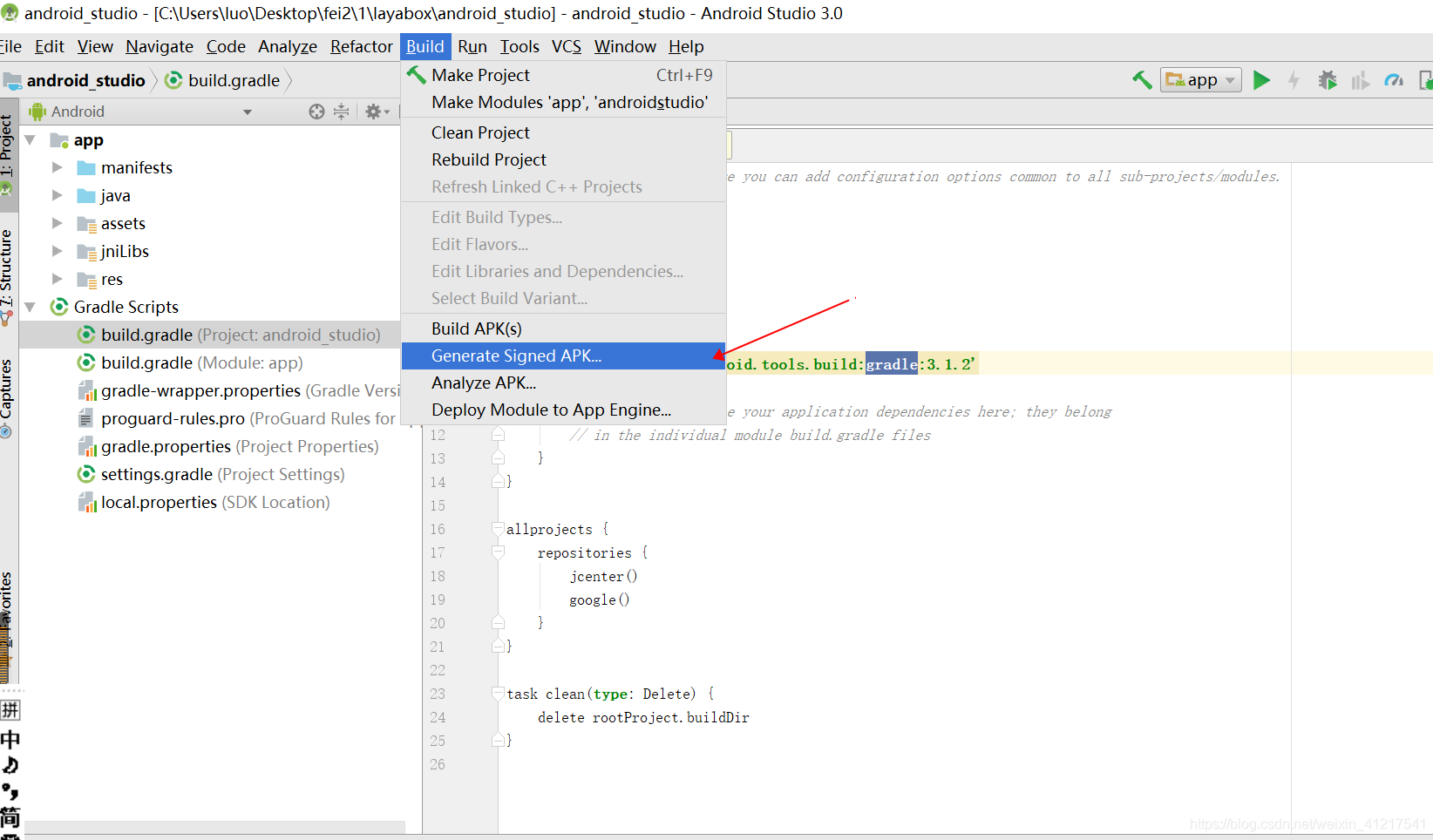1433x840 pixels.
Task: Click the Run with Coverage icon
Action: 1360,80
